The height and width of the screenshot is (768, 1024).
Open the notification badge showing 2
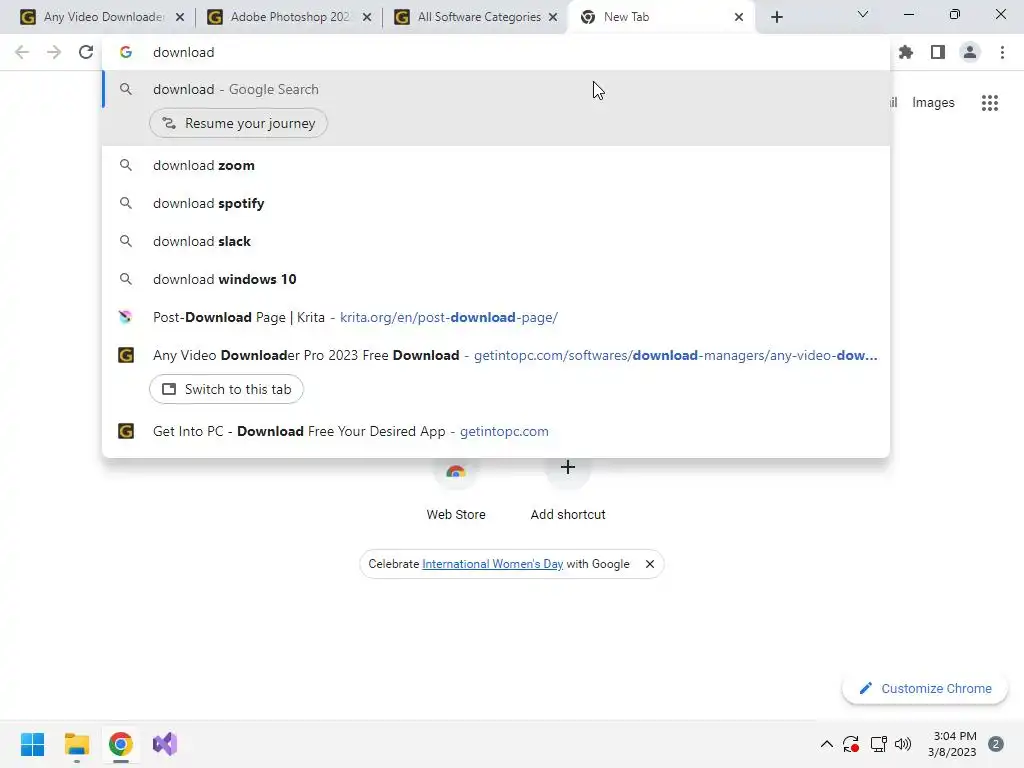pos(996,744)
